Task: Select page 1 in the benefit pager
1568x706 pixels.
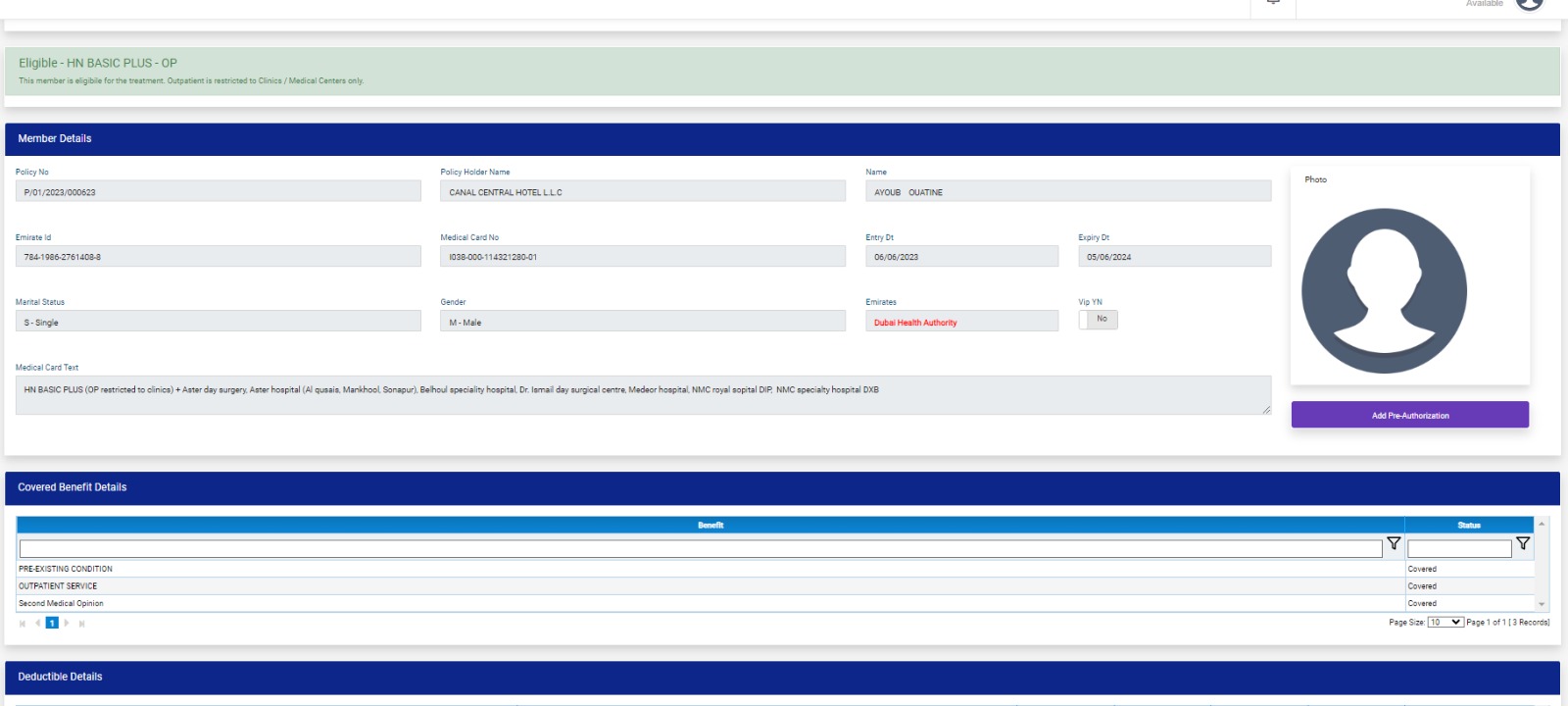Action: pyautogui.click(x=52, y=624)
